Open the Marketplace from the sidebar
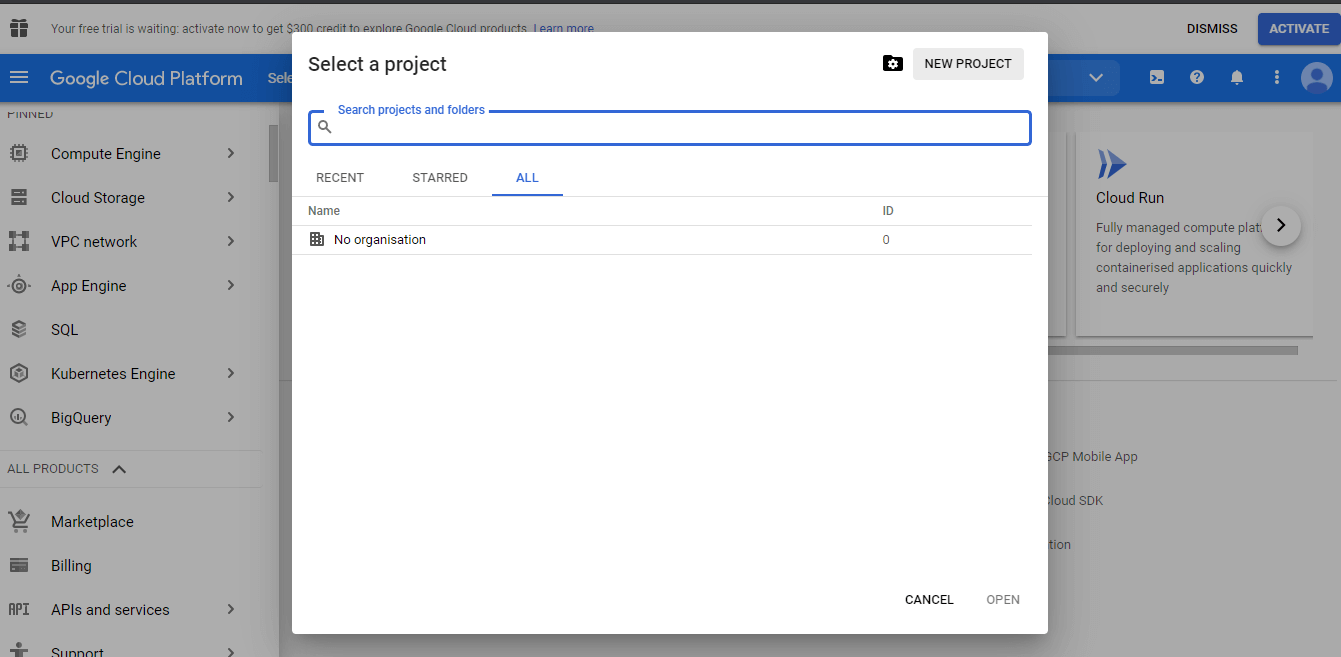The height and width of the screenshot is (657, 1341). tap(92, 521)
